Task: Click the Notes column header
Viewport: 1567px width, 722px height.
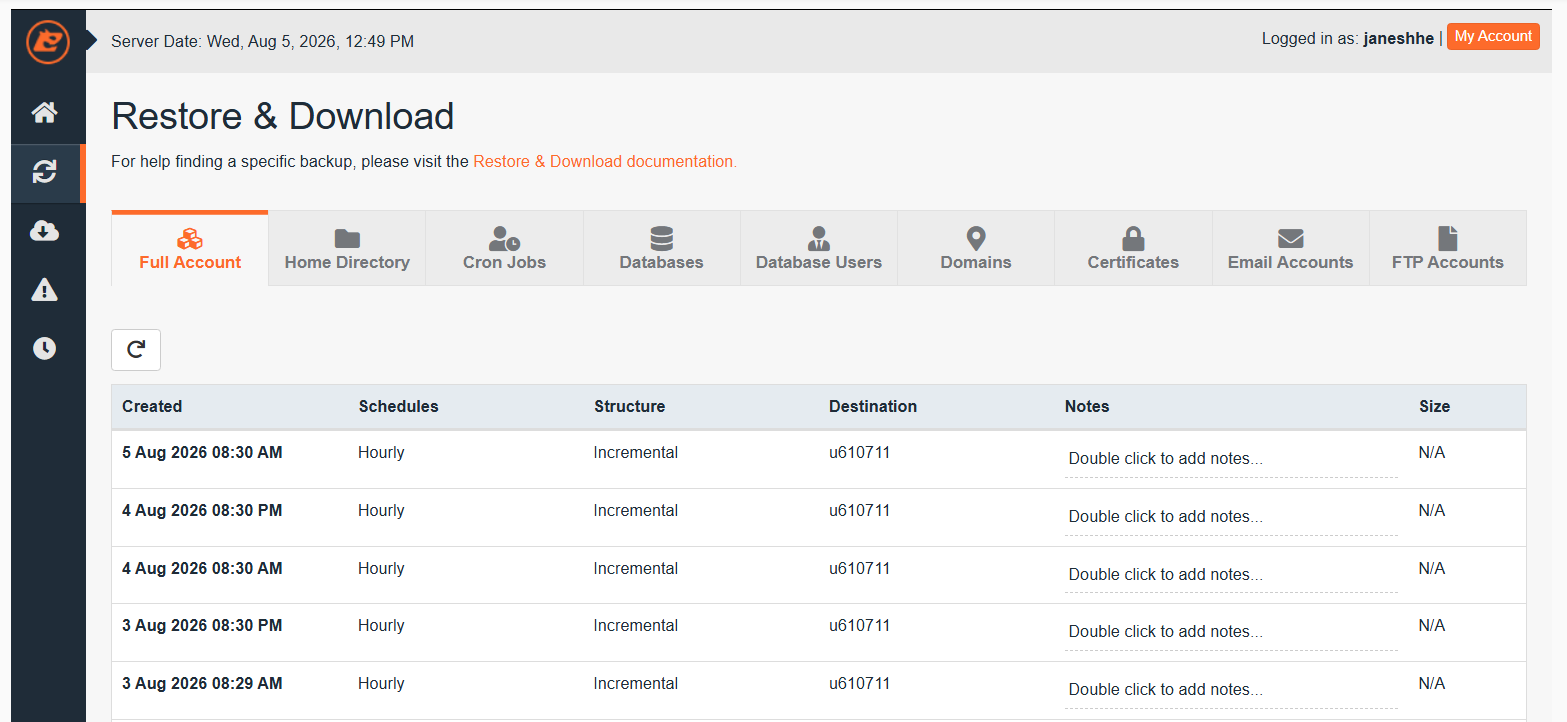Action: tap(1087, 406)
